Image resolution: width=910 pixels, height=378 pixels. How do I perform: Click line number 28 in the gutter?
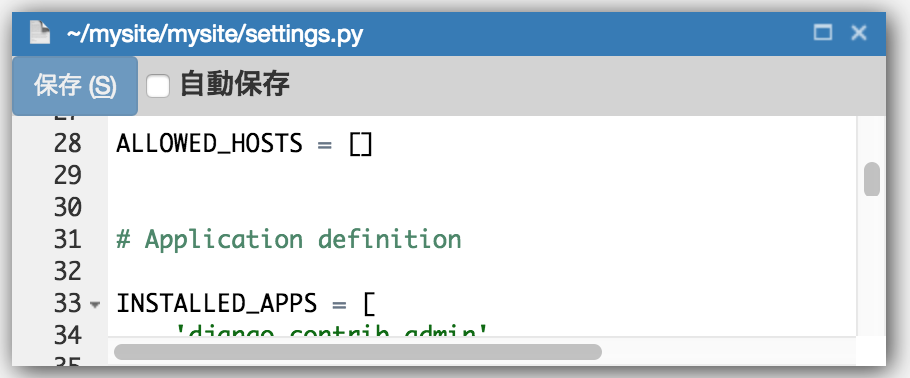[68, 143]
